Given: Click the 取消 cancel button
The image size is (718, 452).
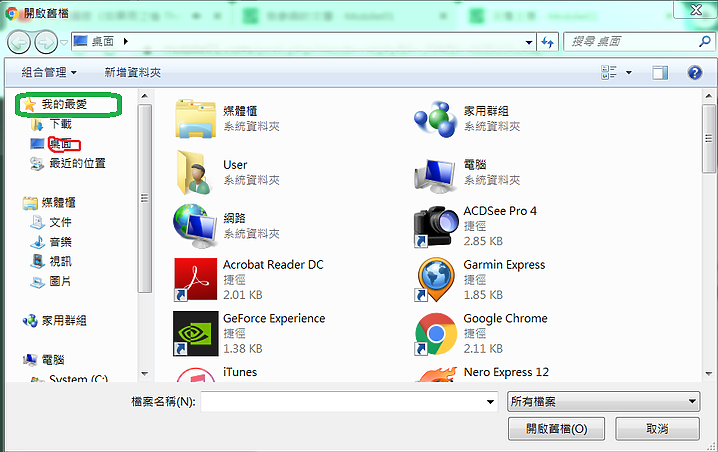Looking at the screenshot, I should pos(657,429).
